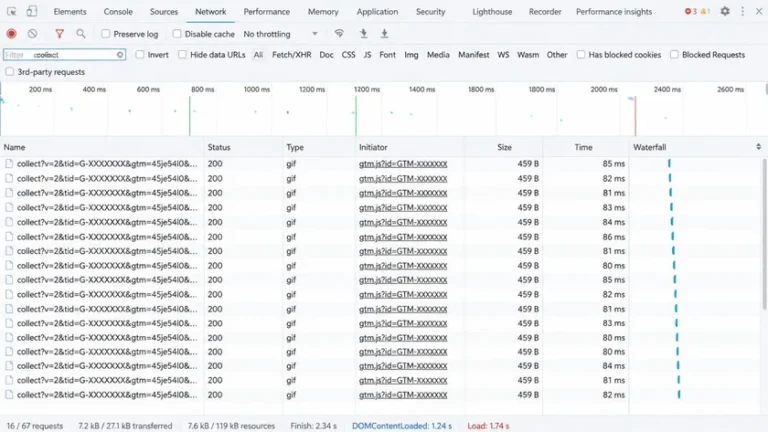Check Has blocked cookies
Viewport: 768px width, 432px height.
(580, 54)
